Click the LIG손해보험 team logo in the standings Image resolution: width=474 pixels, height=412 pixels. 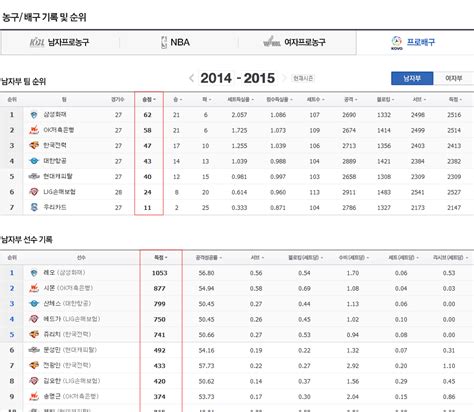(x=34, y=192)
